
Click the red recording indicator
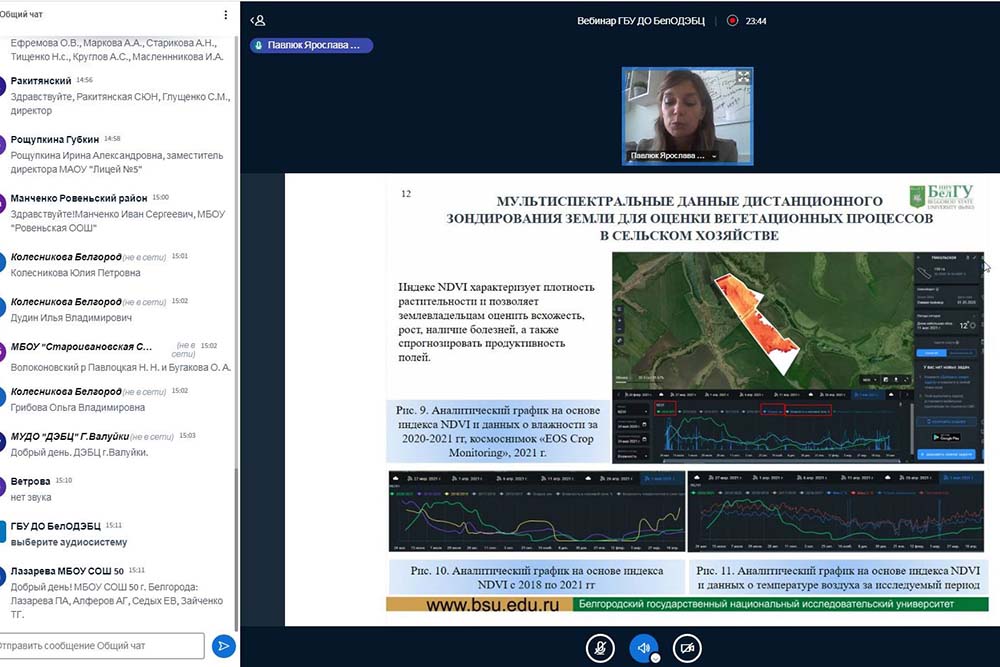tap(732, 20)
